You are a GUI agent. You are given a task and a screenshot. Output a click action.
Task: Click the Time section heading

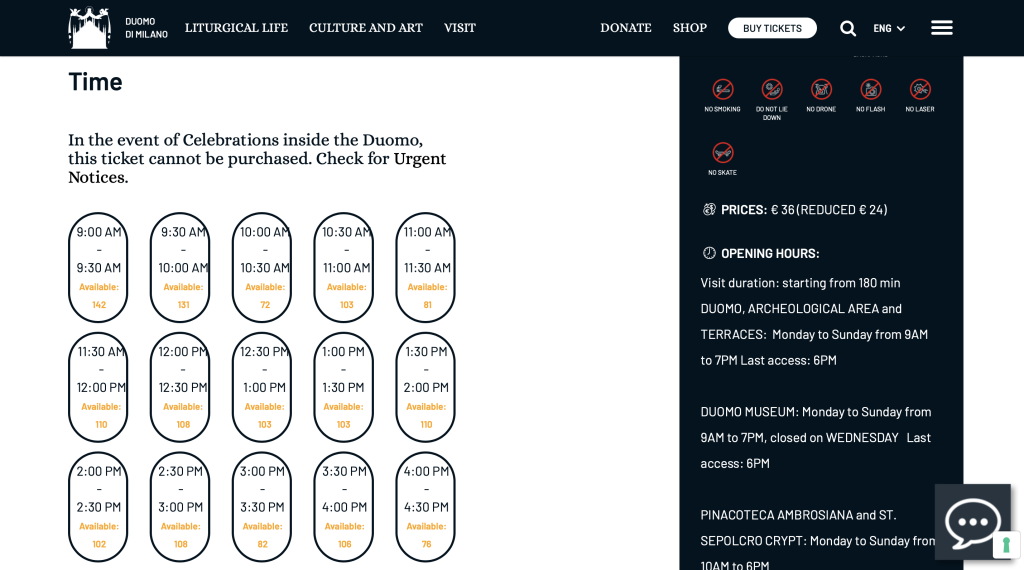click(95, 82)
